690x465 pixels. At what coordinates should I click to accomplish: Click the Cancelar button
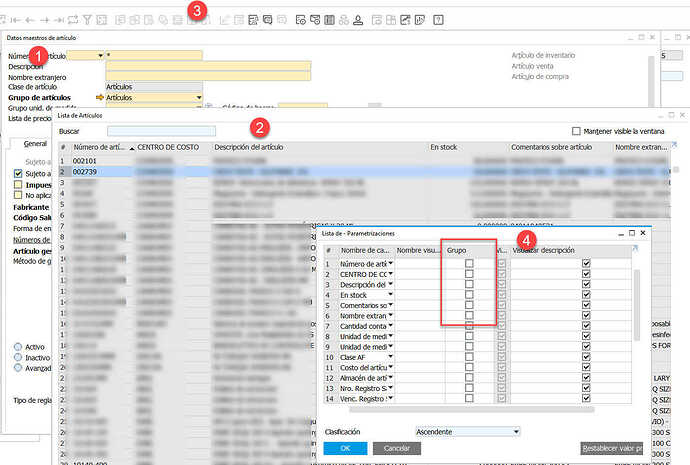point(396,449)
